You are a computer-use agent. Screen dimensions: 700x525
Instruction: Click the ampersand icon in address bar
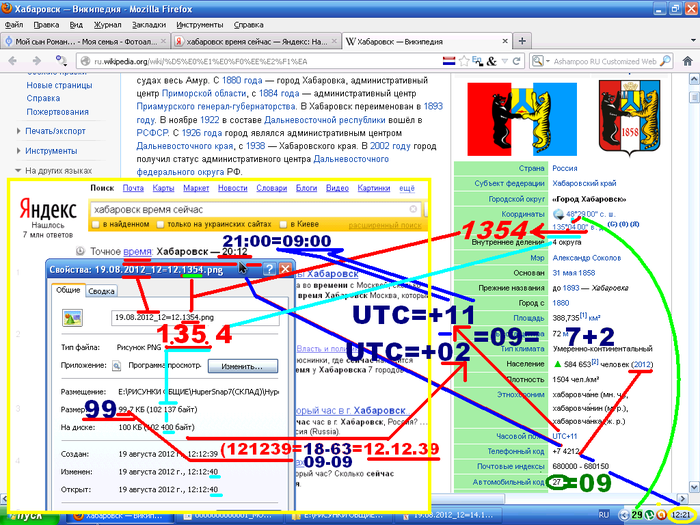492,61
